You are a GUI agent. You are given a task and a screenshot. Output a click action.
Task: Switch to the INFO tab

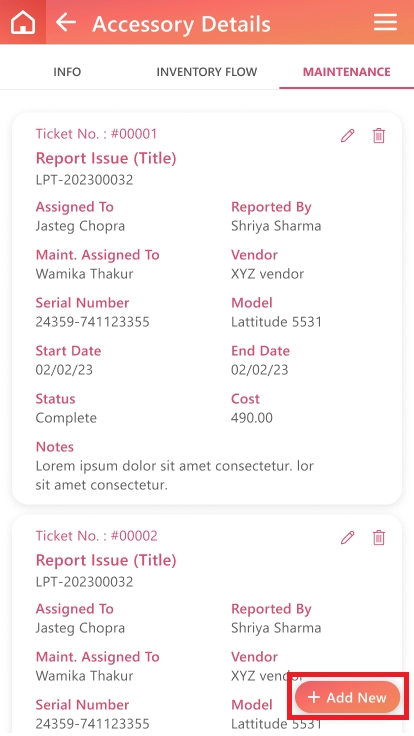click(67, 72)
